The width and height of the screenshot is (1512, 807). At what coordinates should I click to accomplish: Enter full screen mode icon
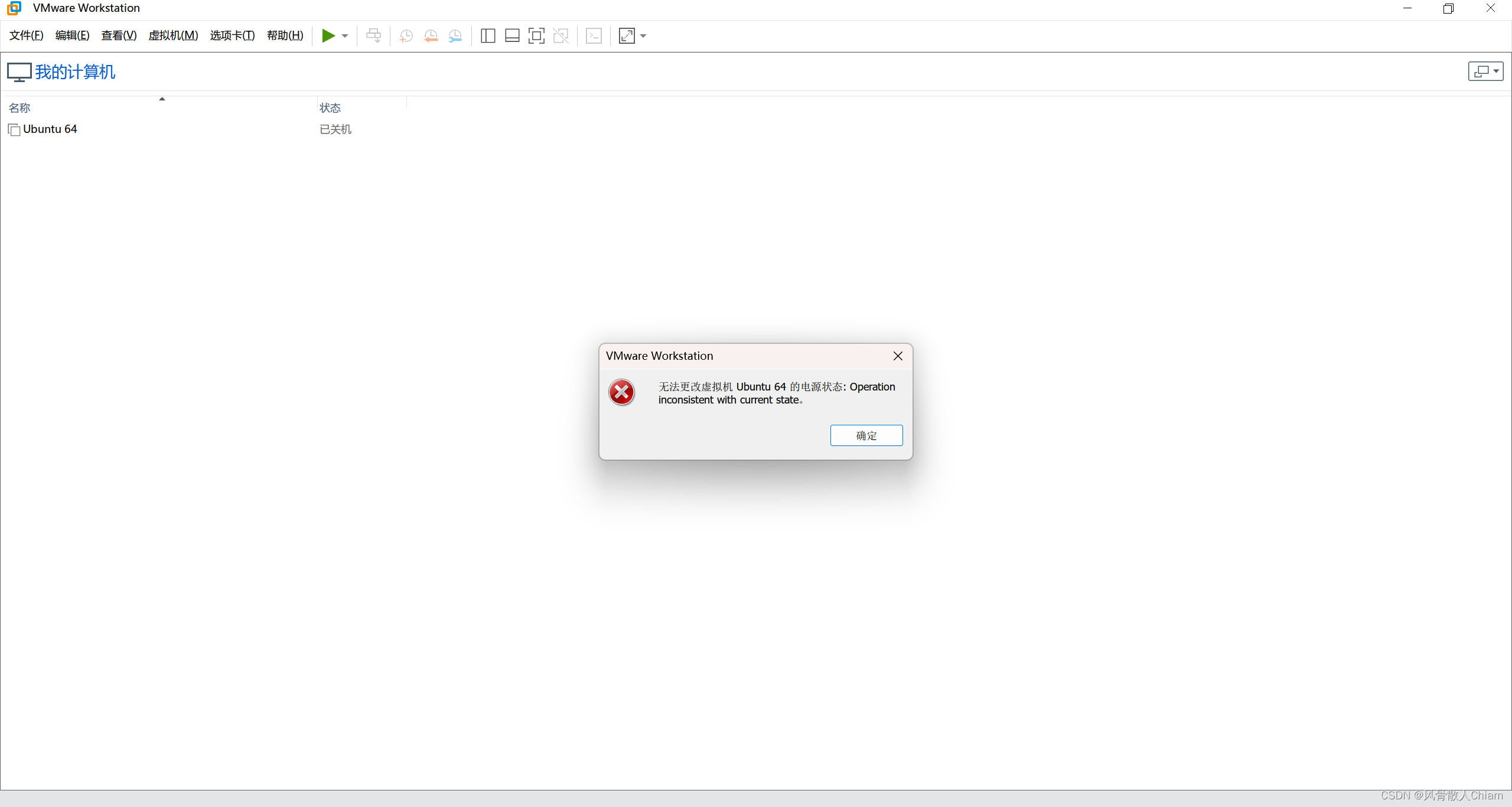[x=536, y=36]
